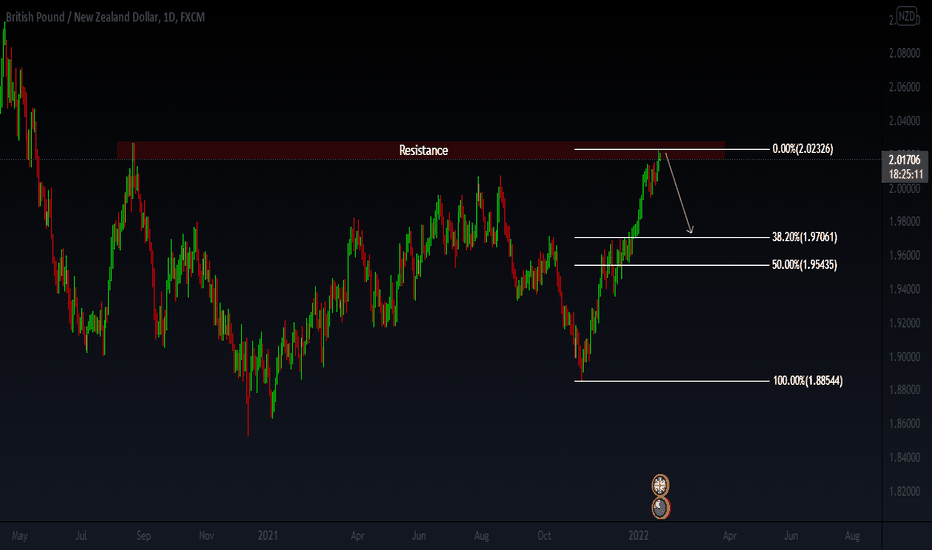Select the Resistance zone label
Image resolution: width=932 pixels, height=550 pixels.
(x=423, y=150)
